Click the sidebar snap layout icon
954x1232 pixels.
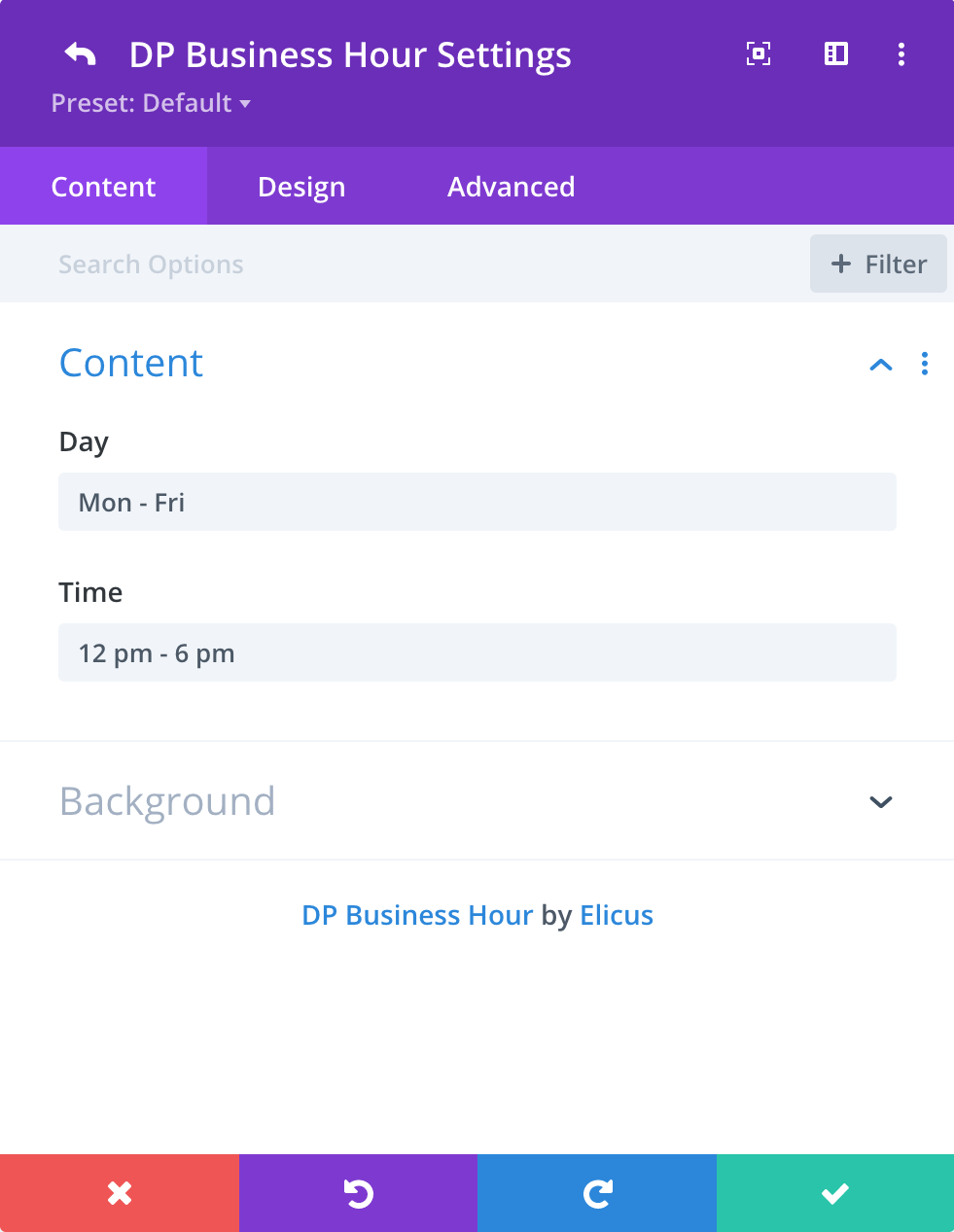(x=836, y=53)
